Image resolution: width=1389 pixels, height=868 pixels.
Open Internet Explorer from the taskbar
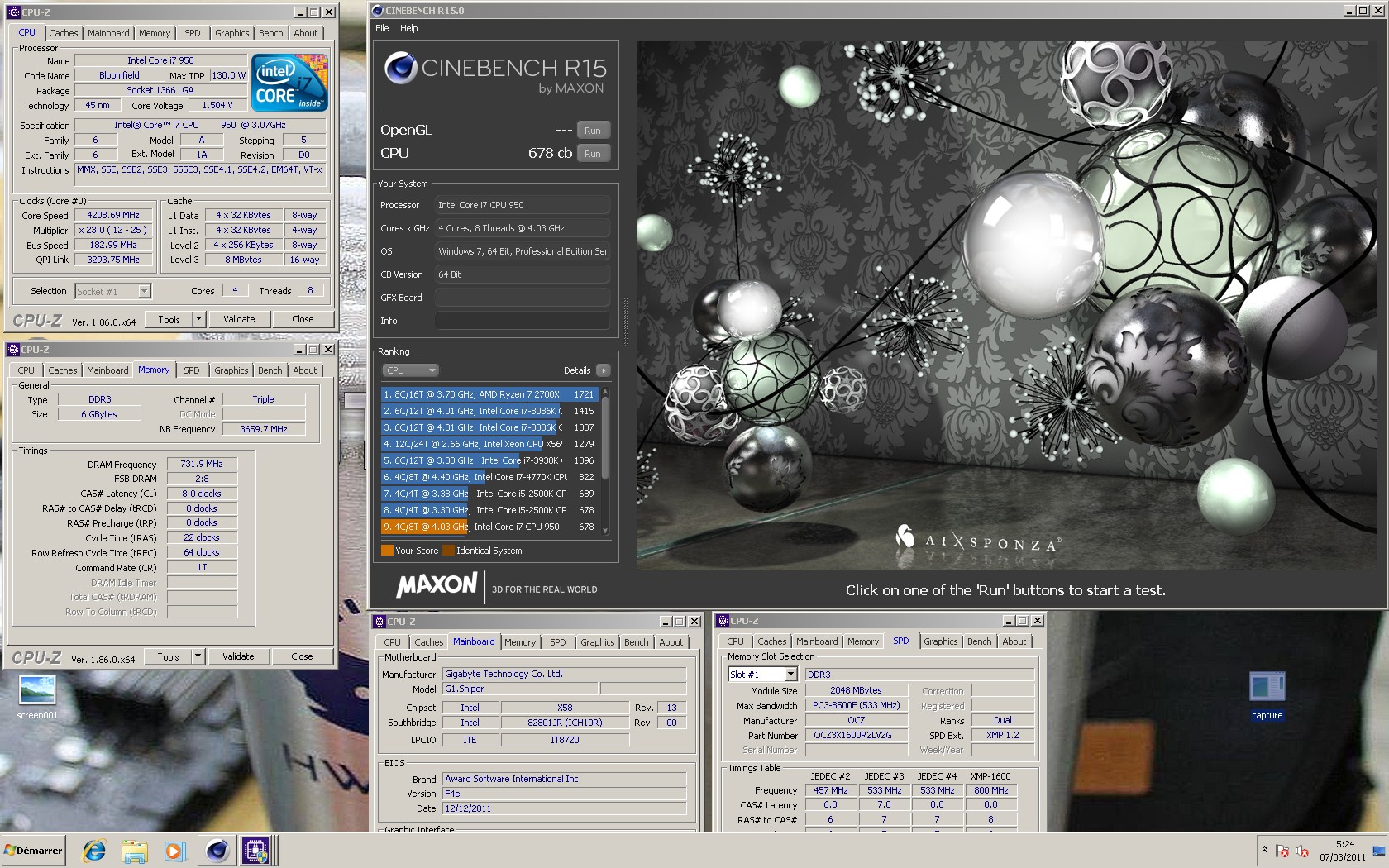point(94,850)
